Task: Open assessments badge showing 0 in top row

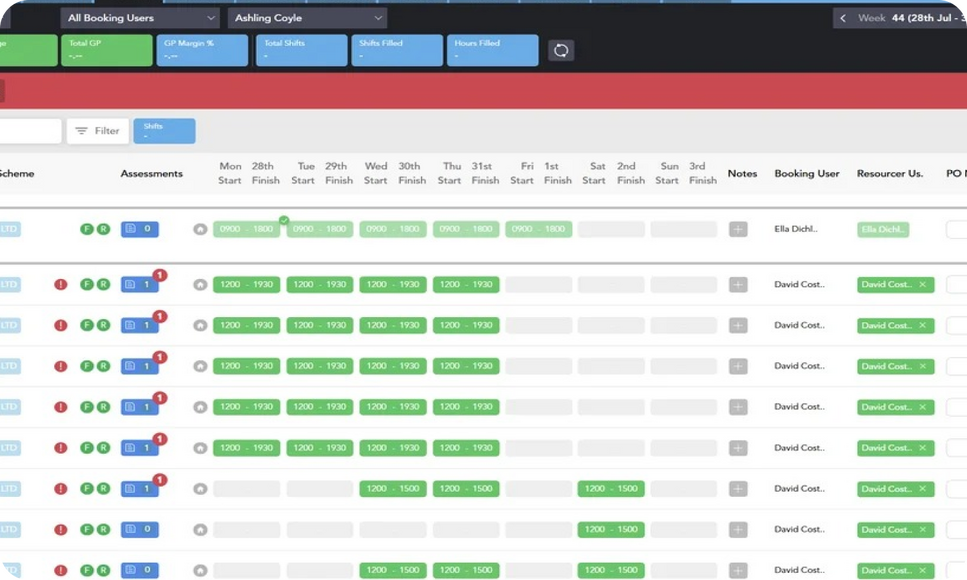Action: pos(139,229)
